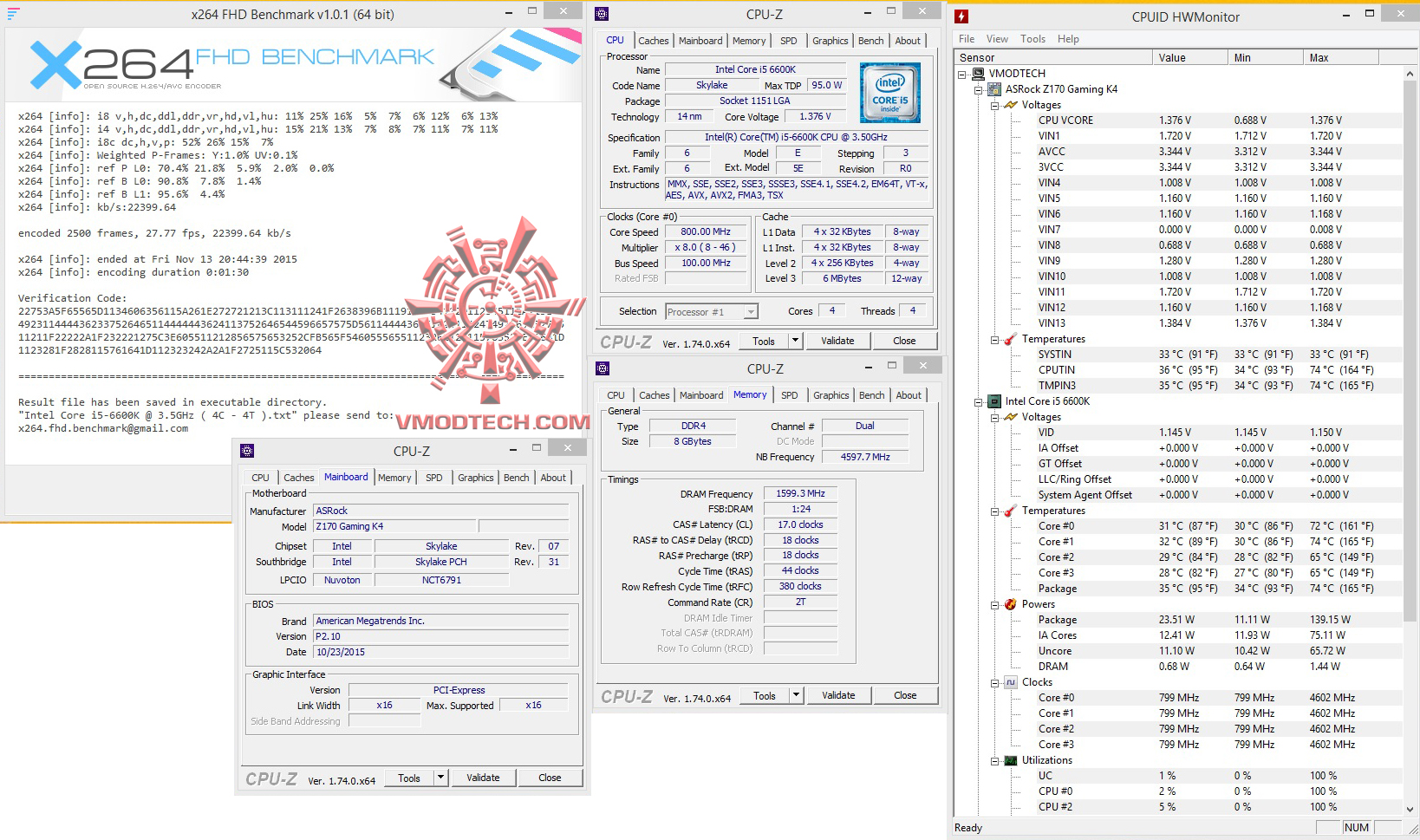Image resolution: width=1420 pixels, height=840 pixels.
Task: Click the Intel Core i5 inside logo
Action: [x=890, y=93]
